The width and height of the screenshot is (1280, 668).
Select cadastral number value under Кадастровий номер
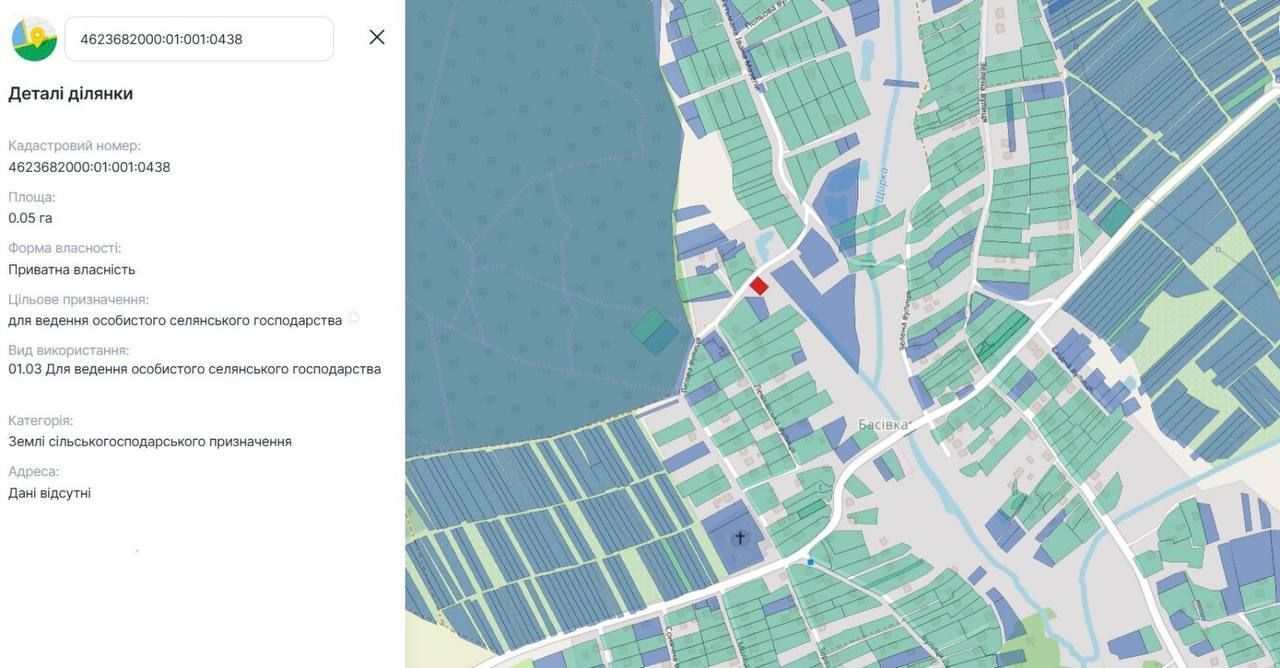89,167
